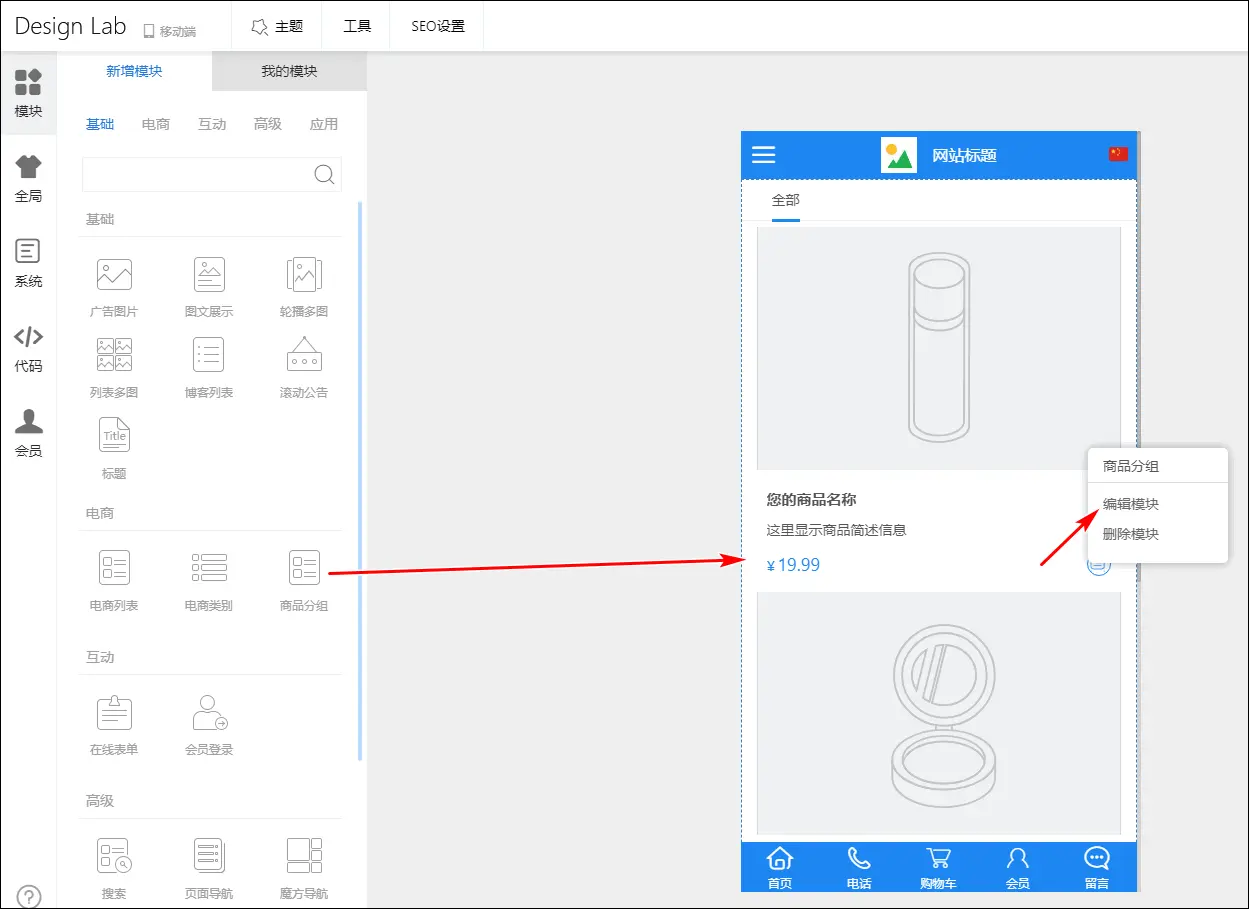1249x909 pixels.
Task: Click the 购物车 cart button in preview
Action: 938,868
